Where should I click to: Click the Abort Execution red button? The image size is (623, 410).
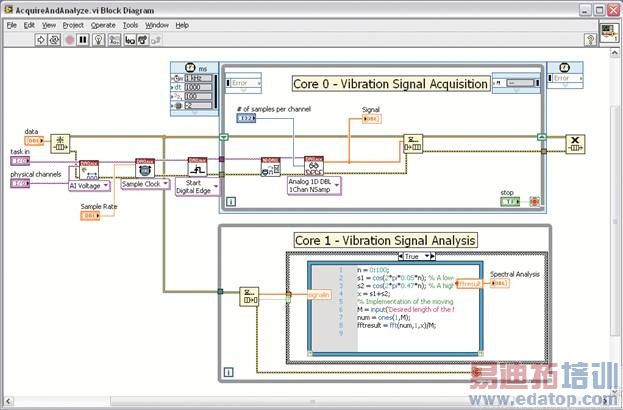[70, 40]
